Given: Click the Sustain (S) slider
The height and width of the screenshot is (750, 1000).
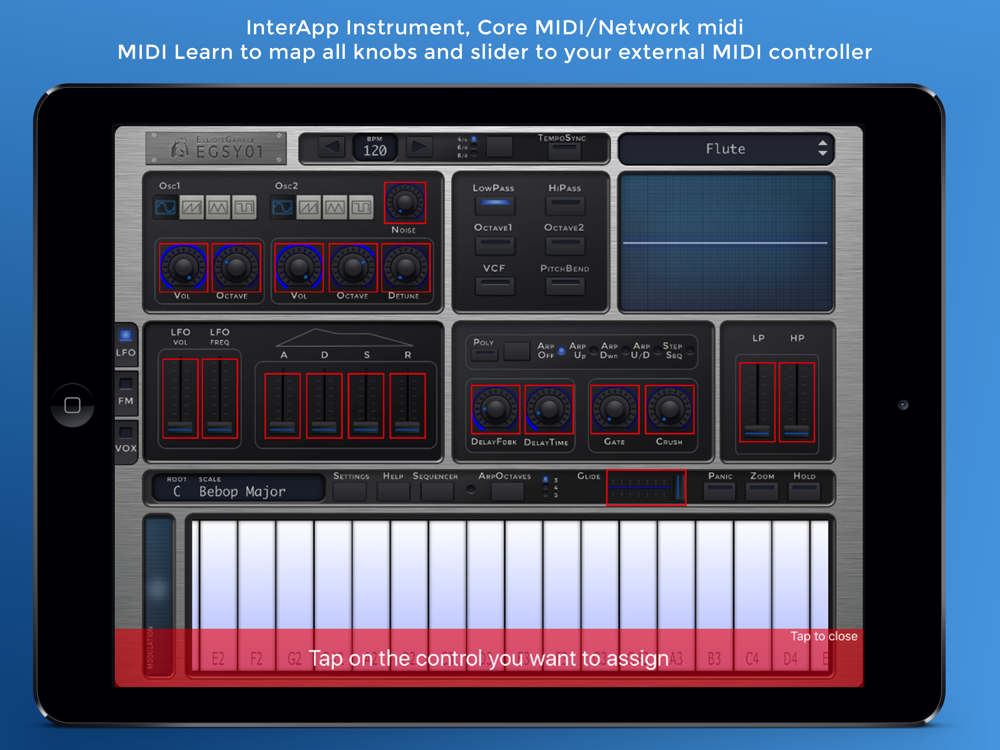Looking at the screenshot, I should pos(366,406).
